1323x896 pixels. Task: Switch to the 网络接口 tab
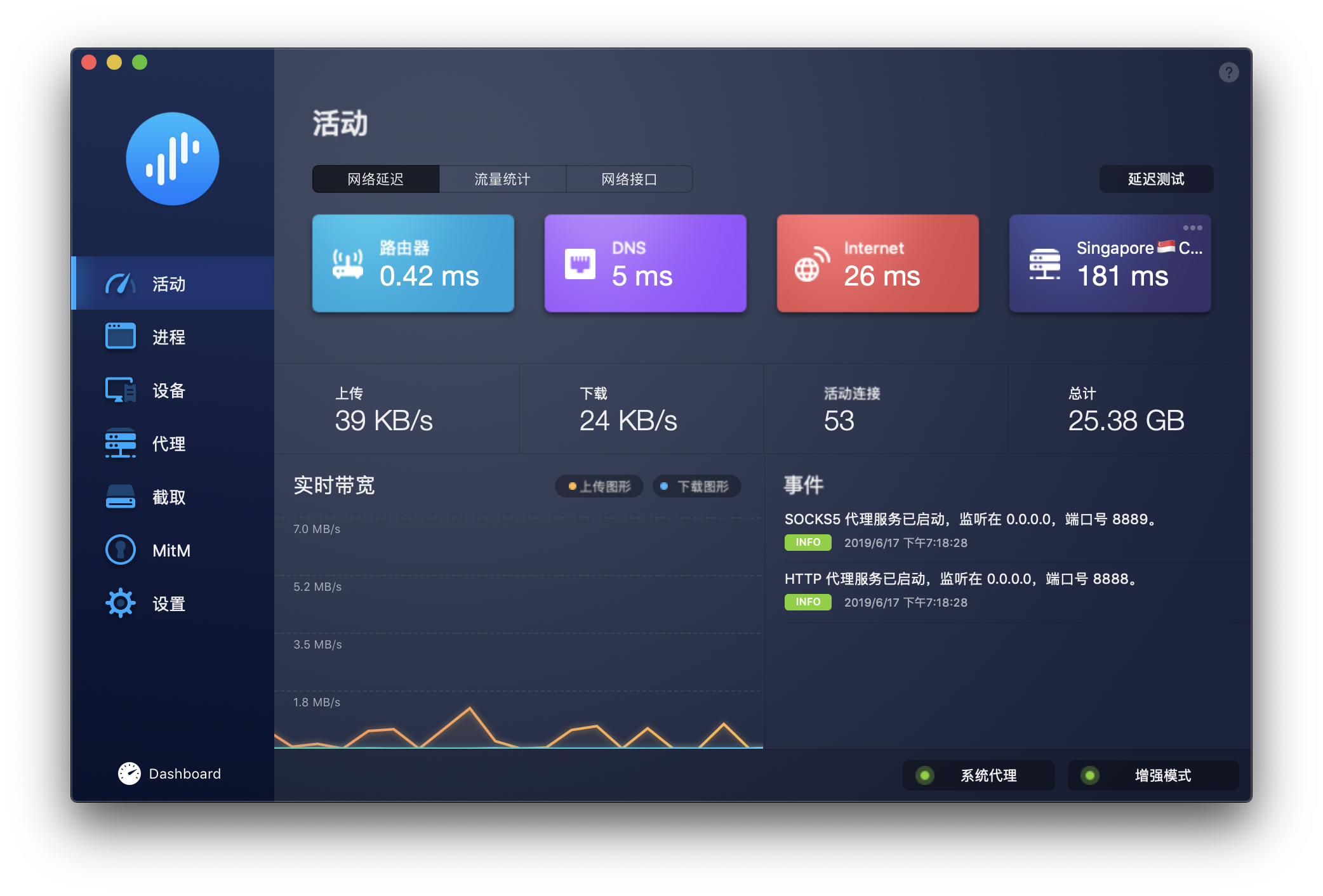click(x=628, y=179)
